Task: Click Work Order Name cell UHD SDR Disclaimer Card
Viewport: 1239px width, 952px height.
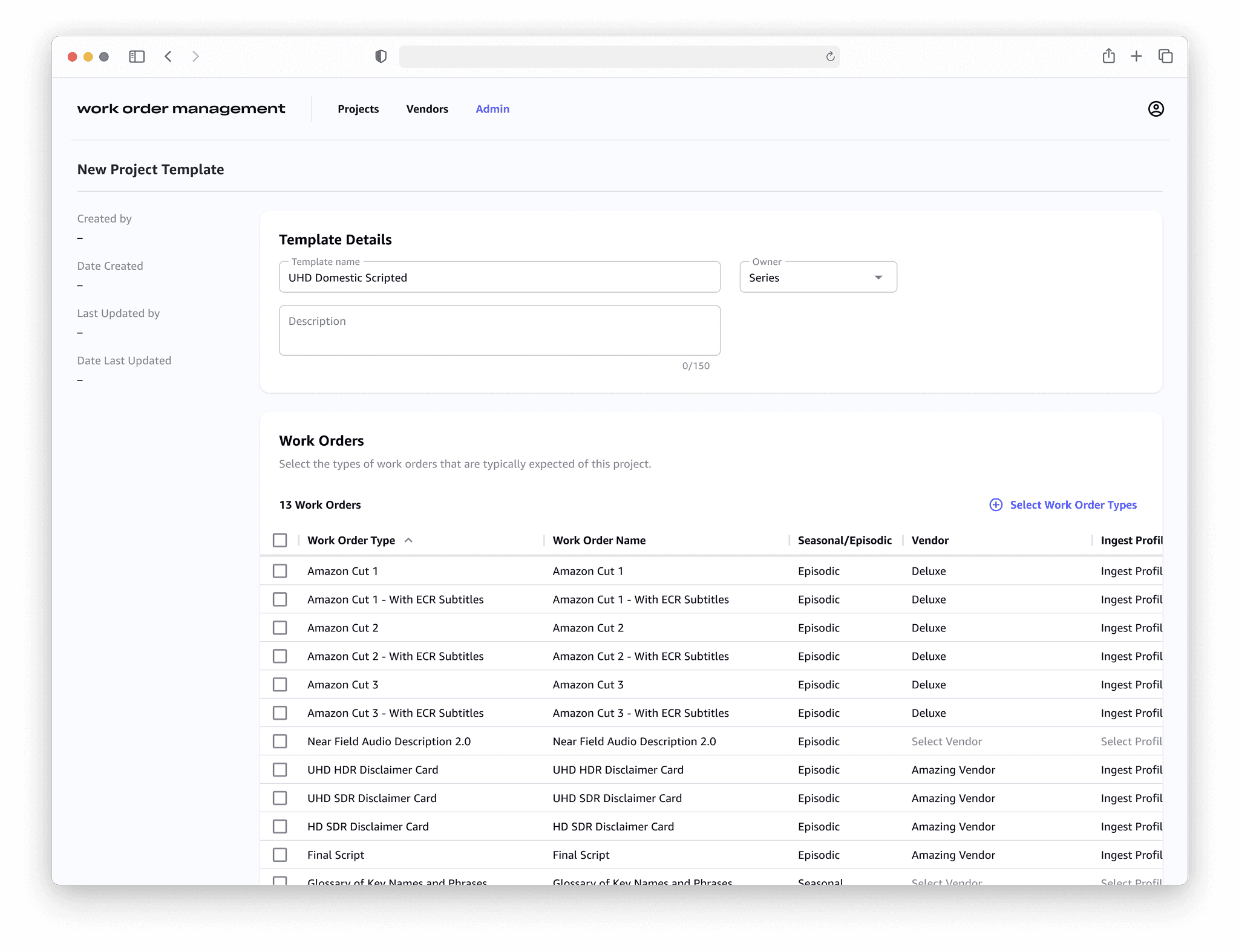Action: point(617,798)
